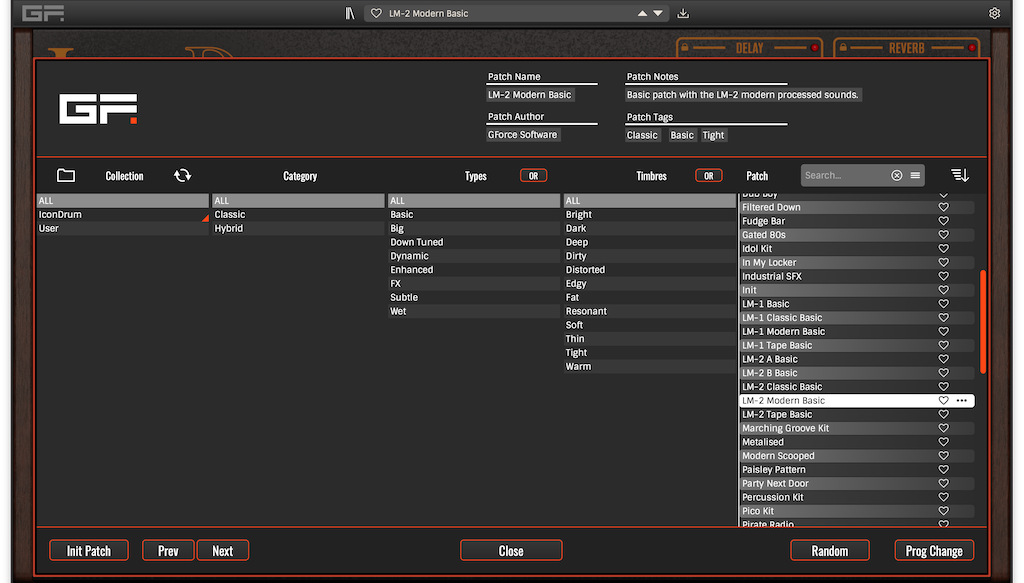Favorite the LM-2 A Basic patch
This screenshot has height=583, width=1024.
pyautogui.click(x=944, y=359)
